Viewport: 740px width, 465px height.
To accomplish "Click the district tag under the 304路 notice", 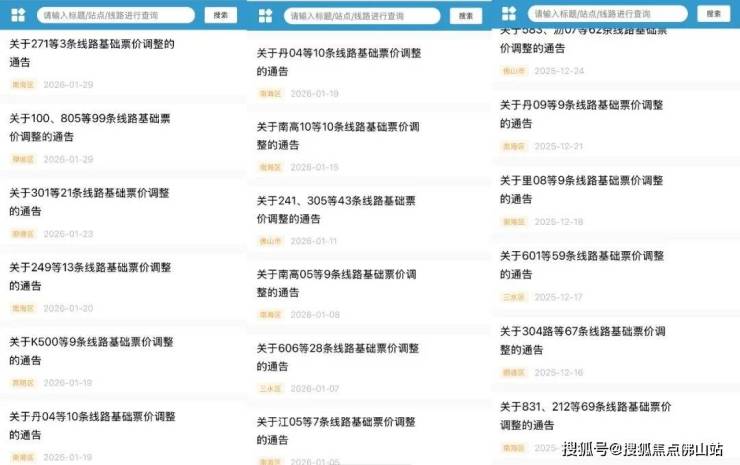I will pos(514,373).
